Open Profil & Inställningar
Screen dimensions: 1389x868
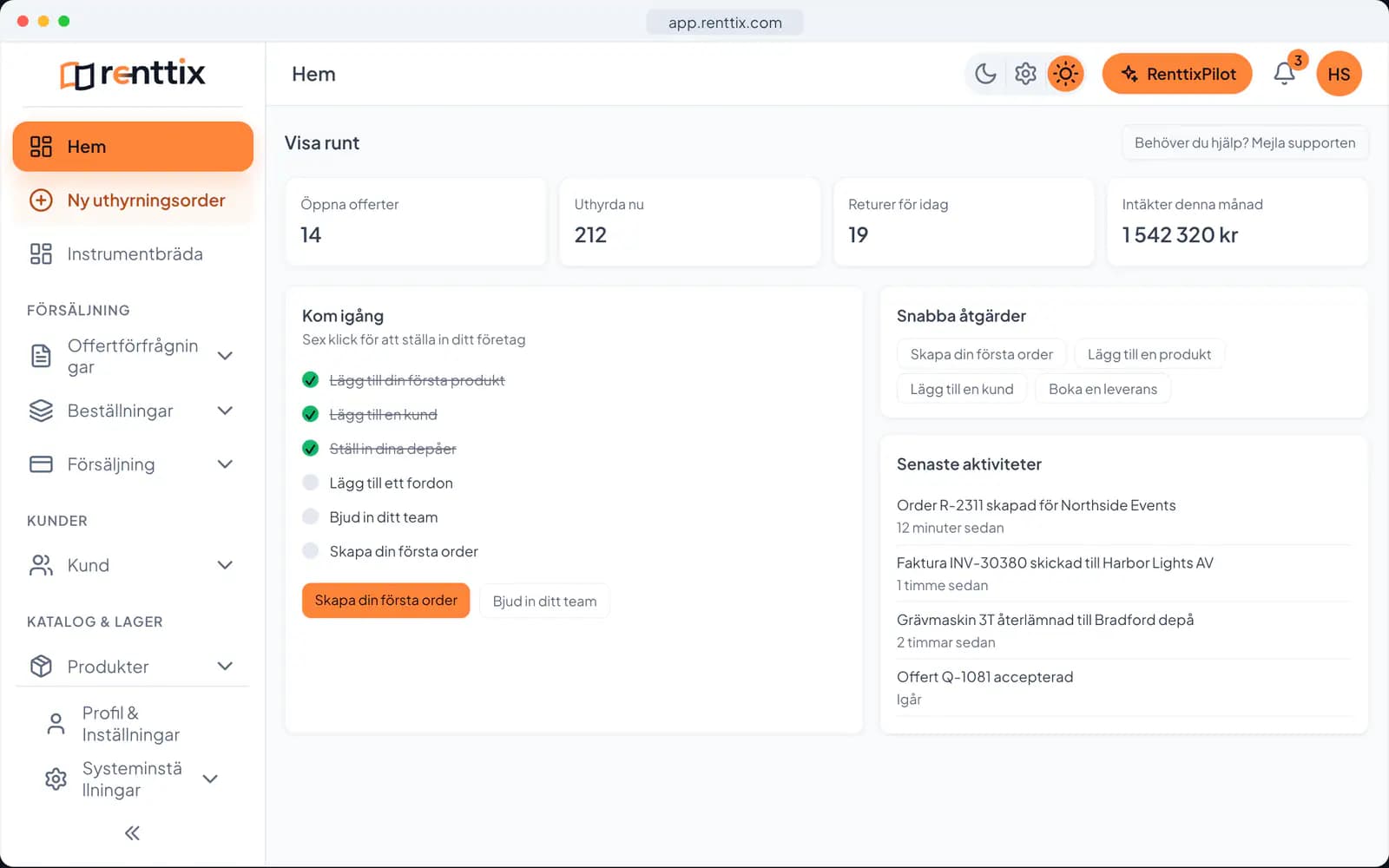133,724
